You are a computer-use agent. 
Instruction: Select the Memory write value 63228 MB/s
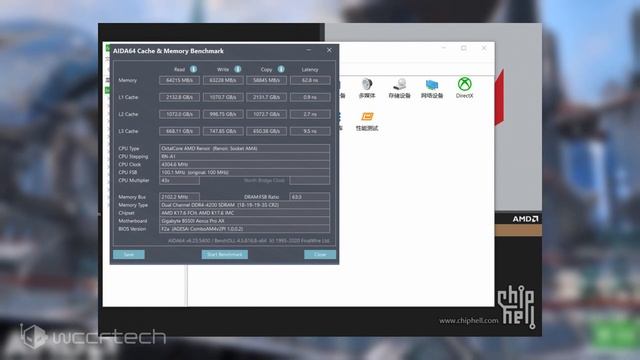pyautogui.click(x=223, y=80)
